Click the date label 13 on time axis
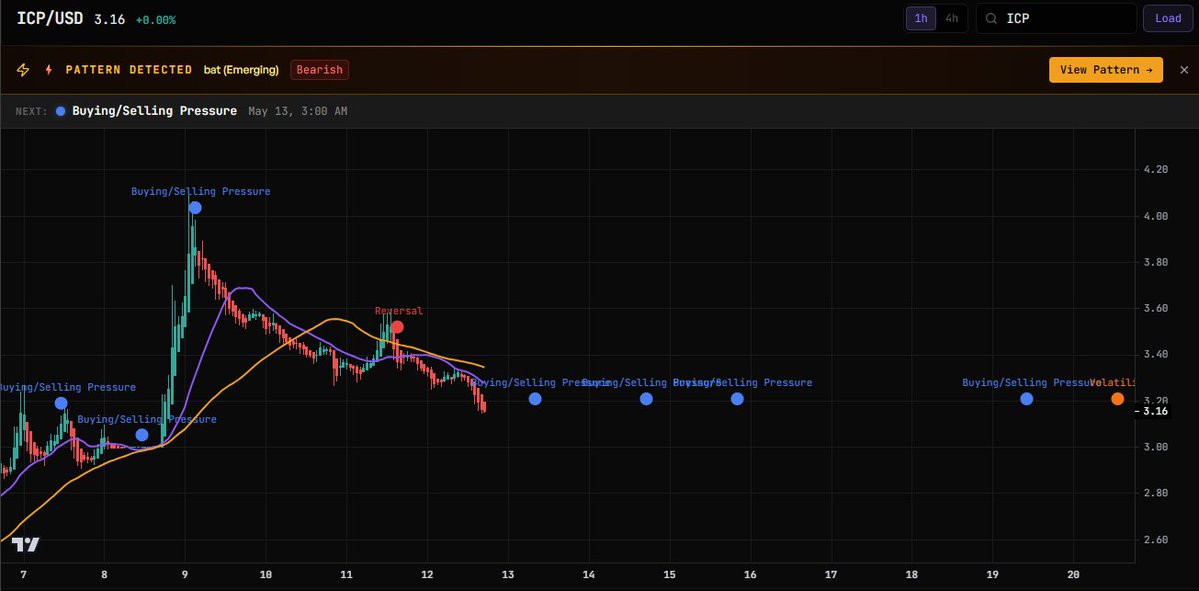This screenshot has width=1199, height=591. 508,575
